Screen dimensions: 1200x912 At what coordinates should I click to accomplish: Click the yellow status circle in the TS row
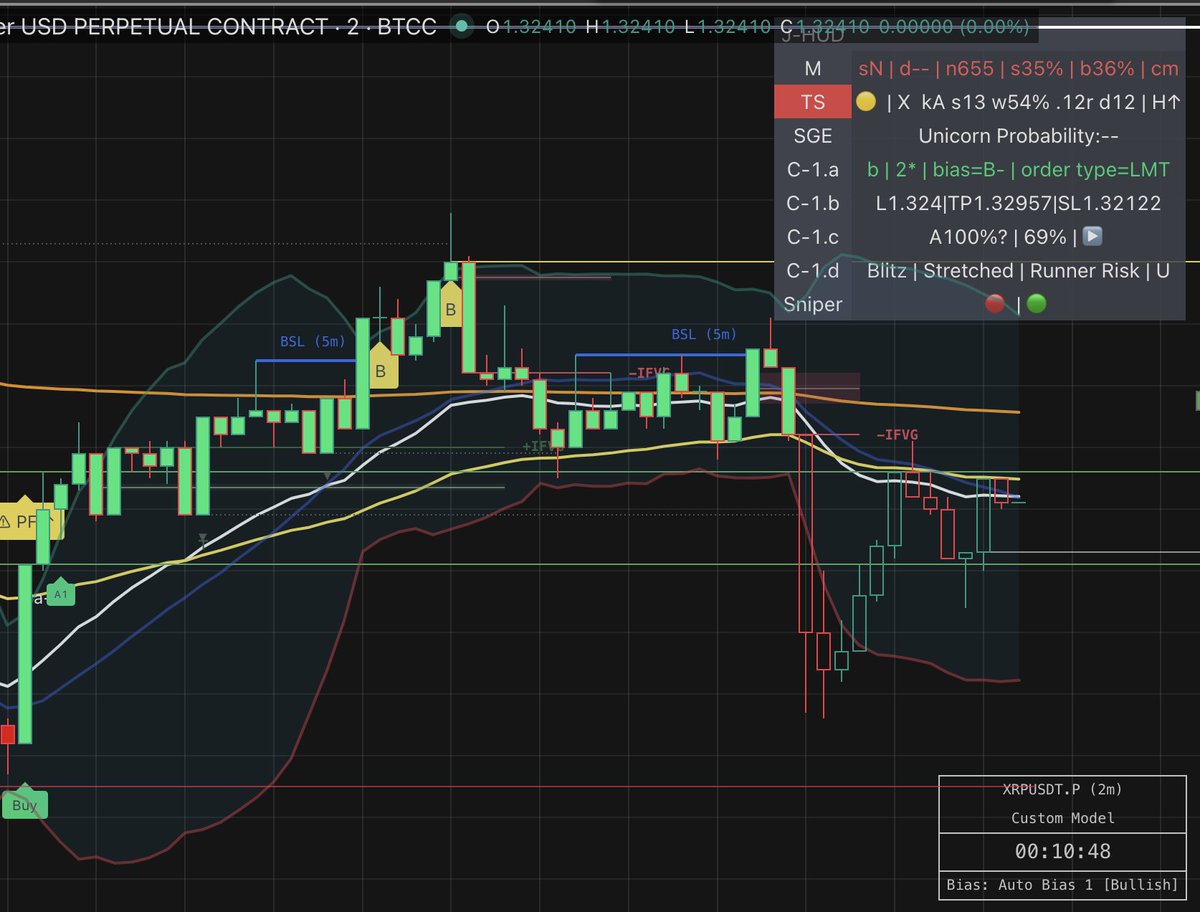point(869,101)
